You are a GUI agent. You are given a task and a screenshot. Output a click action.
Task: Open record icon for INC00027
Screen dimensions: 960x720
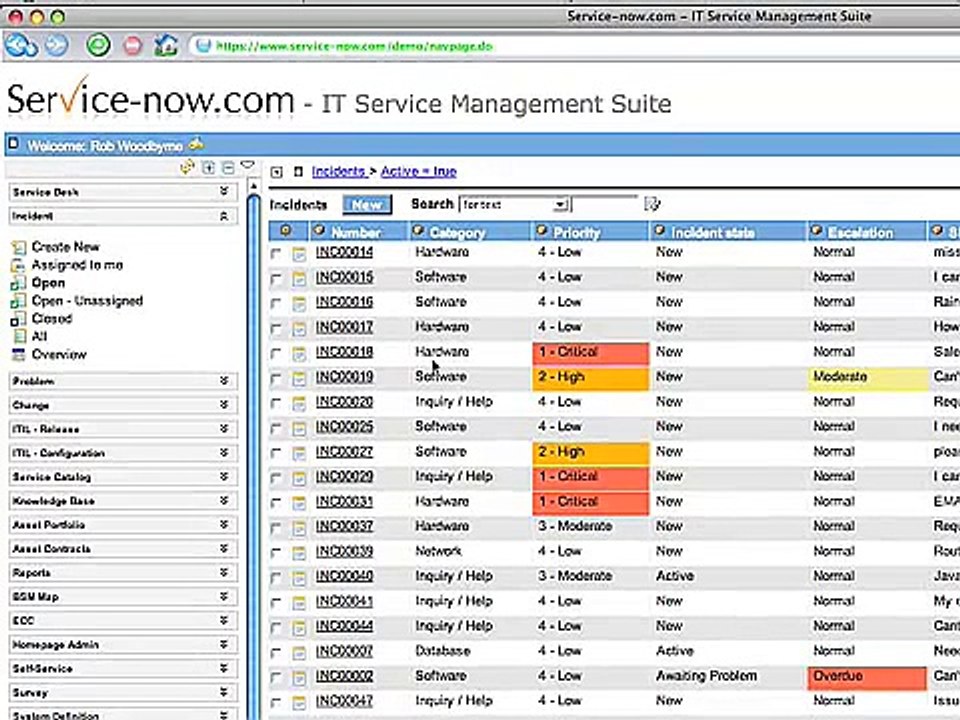[299, 453]
